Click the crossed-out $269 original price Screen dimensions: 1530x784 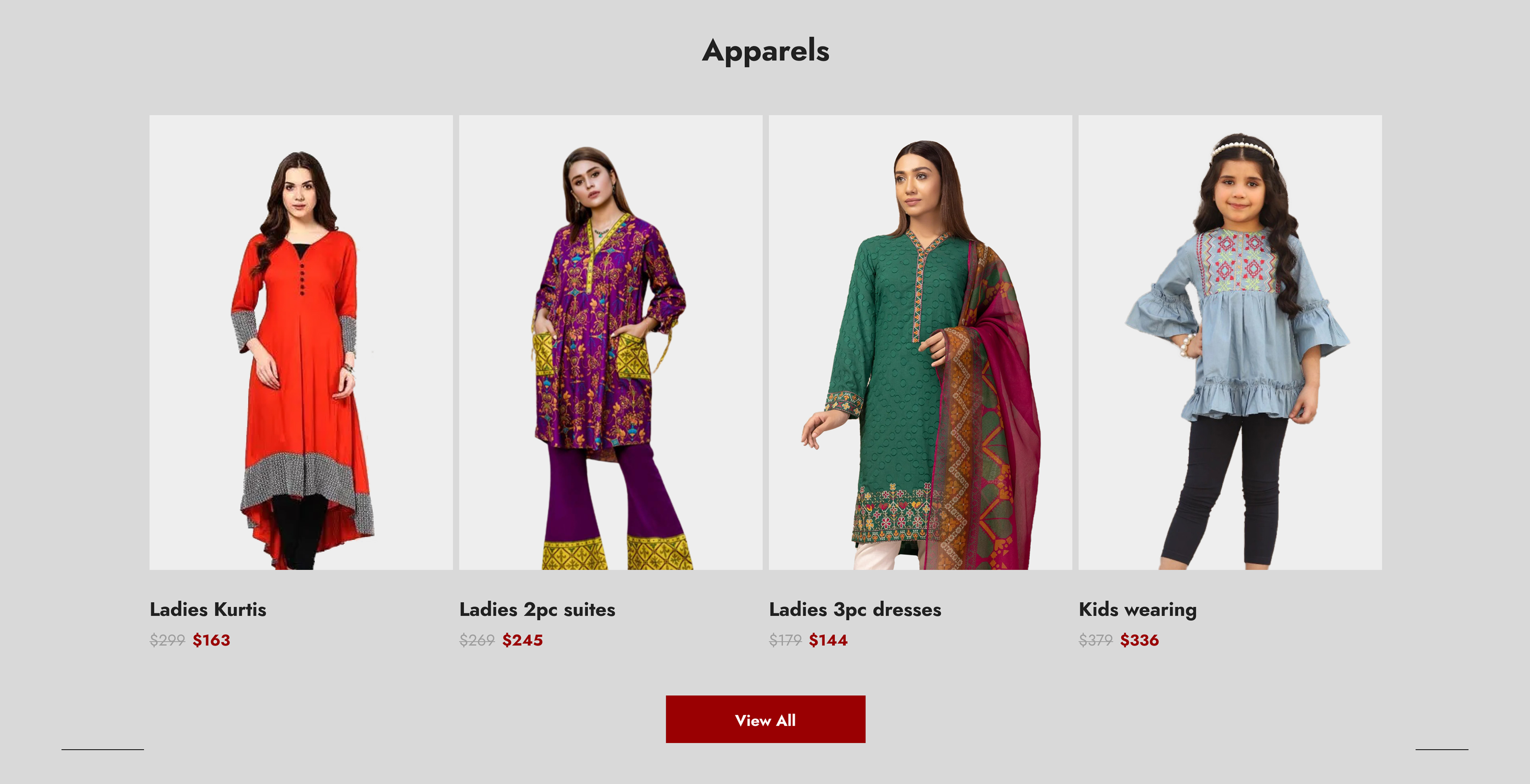pyautogui.click(x=477, y=640)
